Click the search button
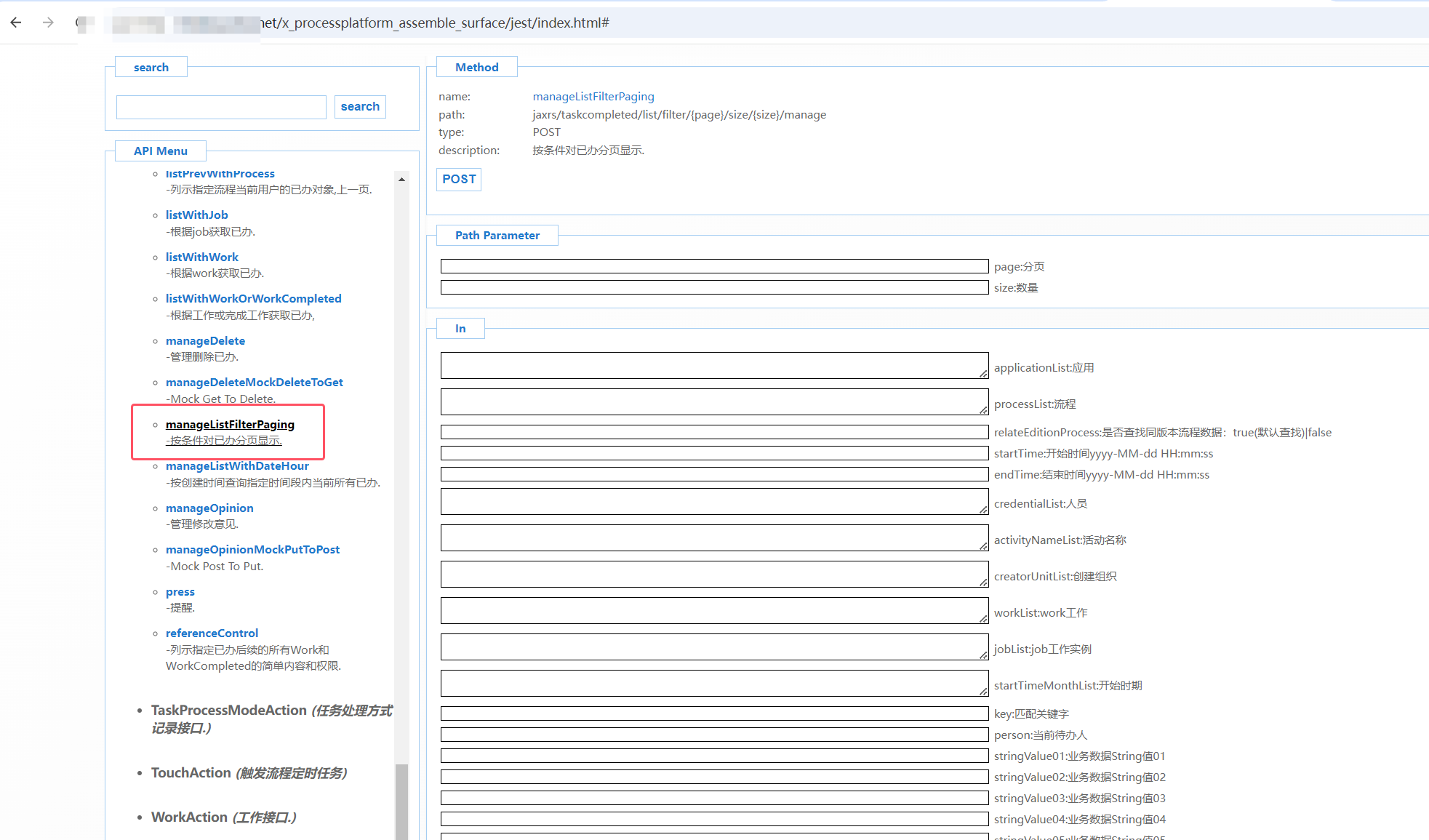The image size is (1429, 840). click(360, 106)
